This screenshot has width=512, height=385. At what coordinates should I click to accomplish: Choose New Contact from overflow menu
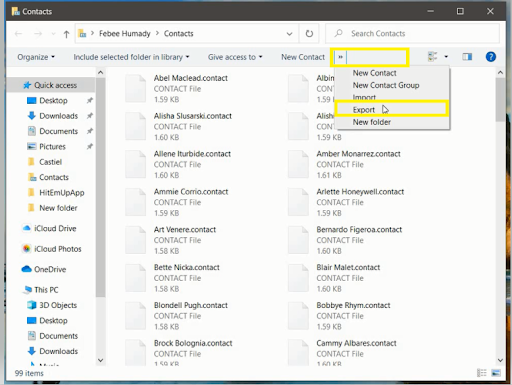pos(375,73)
